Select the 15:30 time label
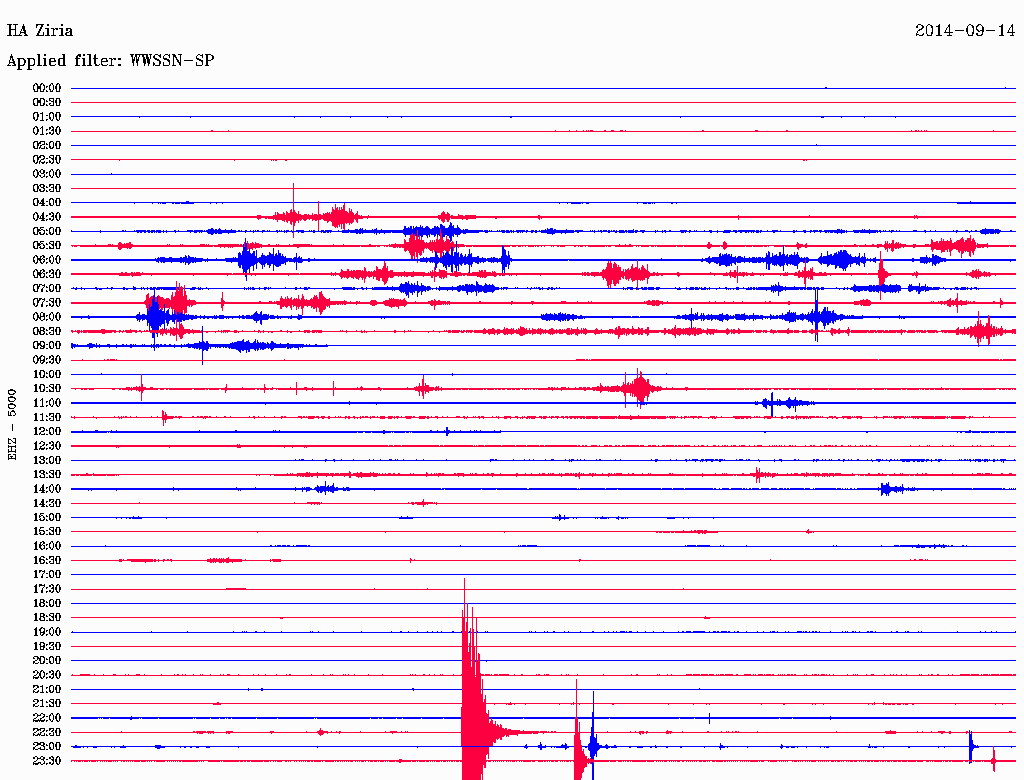Image resolution: width=1024 pixels, height=780 pixels. 47,532
